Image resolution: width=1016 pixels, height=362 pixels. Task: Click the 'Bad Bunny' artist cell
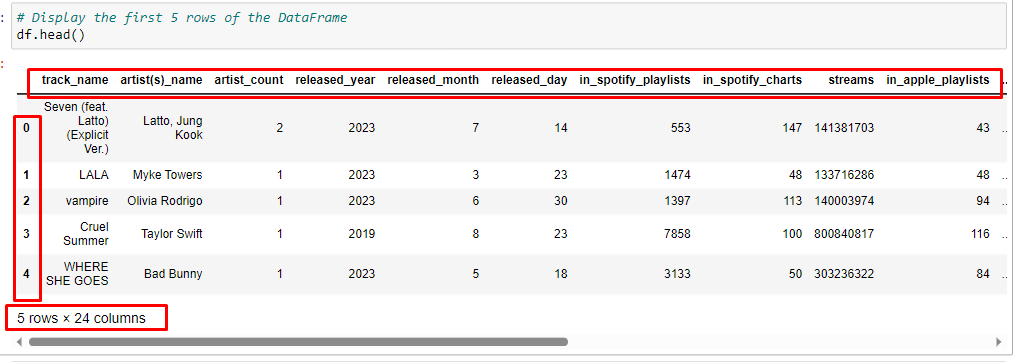pos(173,274)
